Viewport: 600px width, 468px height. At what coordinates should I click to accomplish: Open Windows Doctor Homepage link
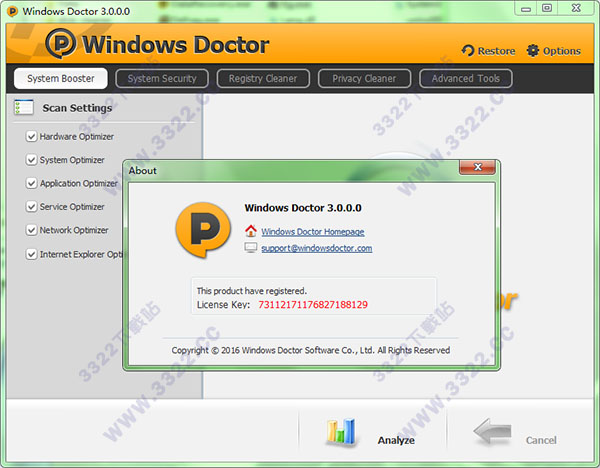[313, 232]
